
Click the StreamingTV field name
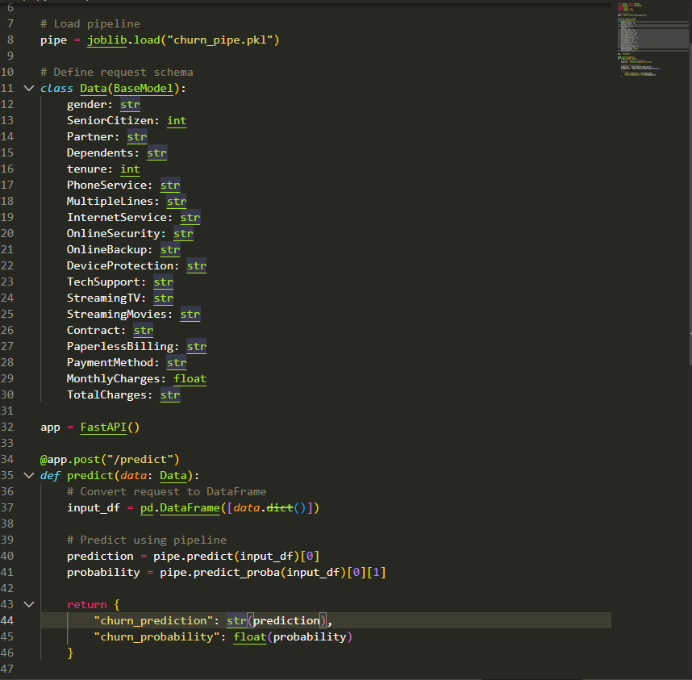pos(103,298)
